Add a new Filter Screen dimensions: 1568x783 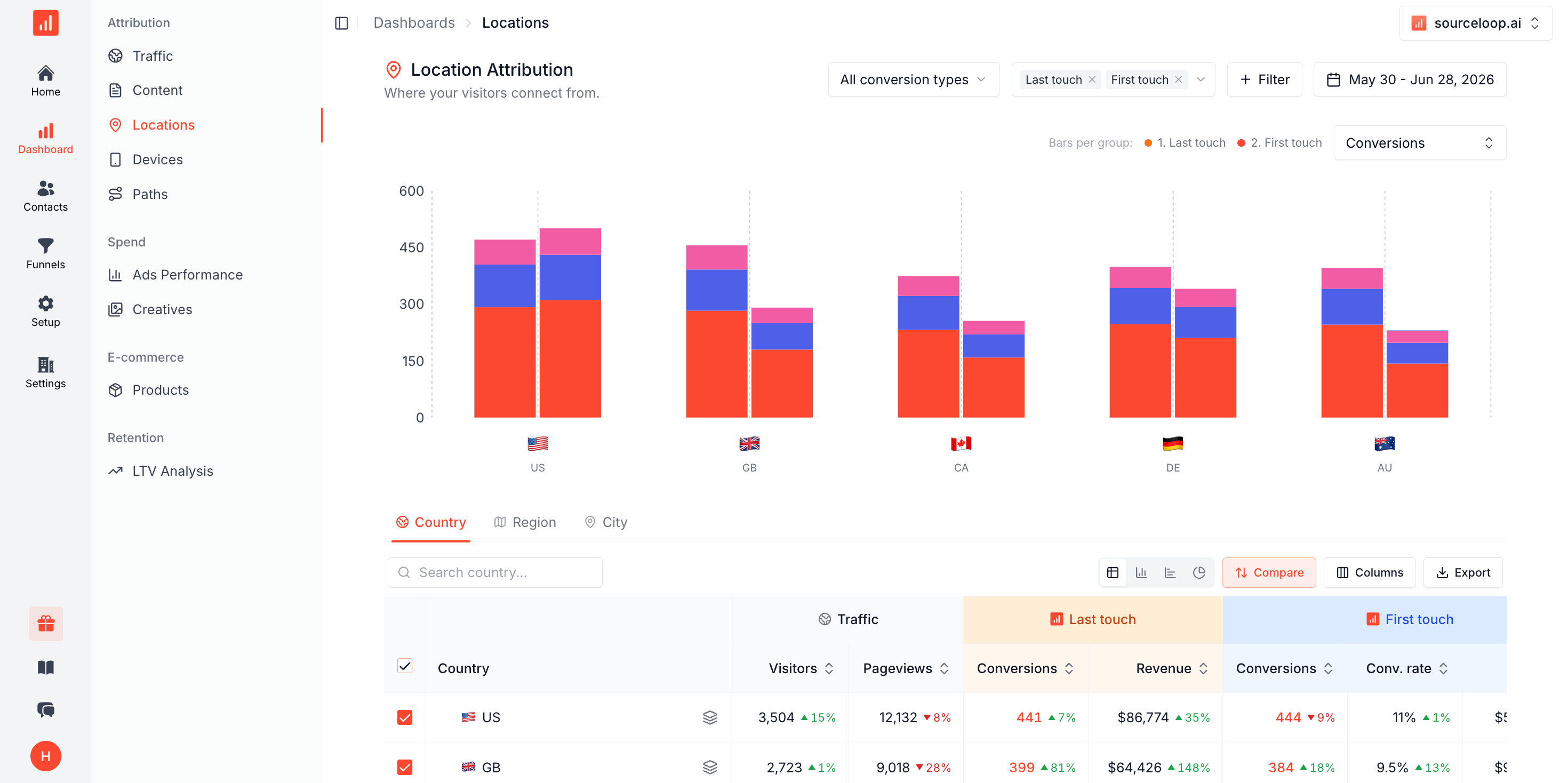[1264, 80]
